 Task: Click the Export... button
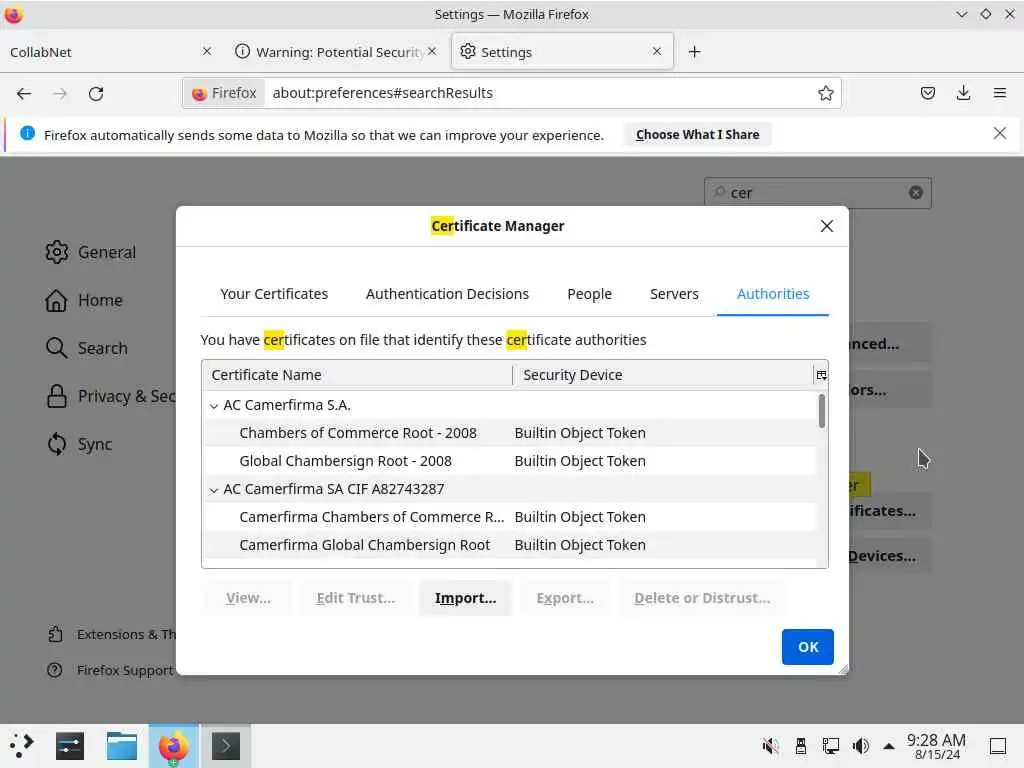coord(566,598)
